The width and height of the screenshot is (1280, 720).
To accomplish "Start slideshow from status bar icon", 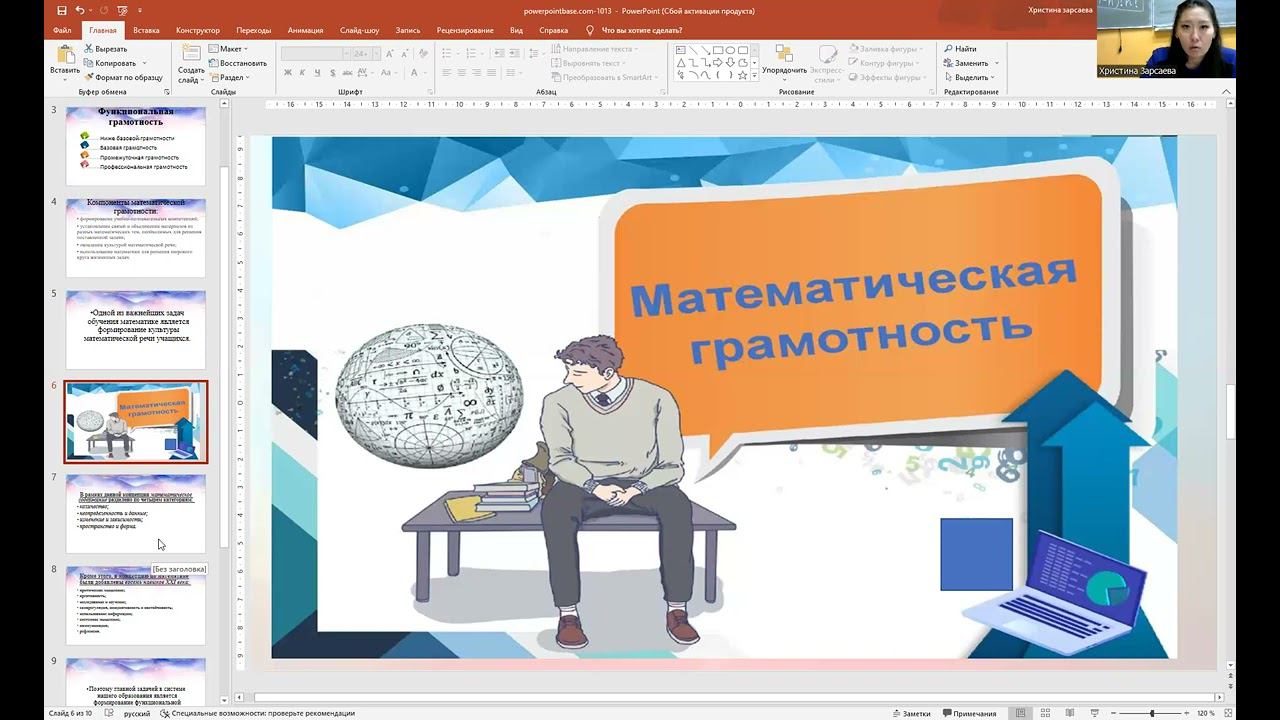I will pos(1095,713).
